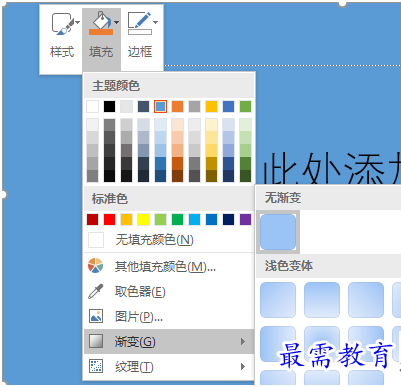Viewport: 401px width, 387px height.
Task: Open the 样式 dropdown arrow
Action: pos(78,22)
